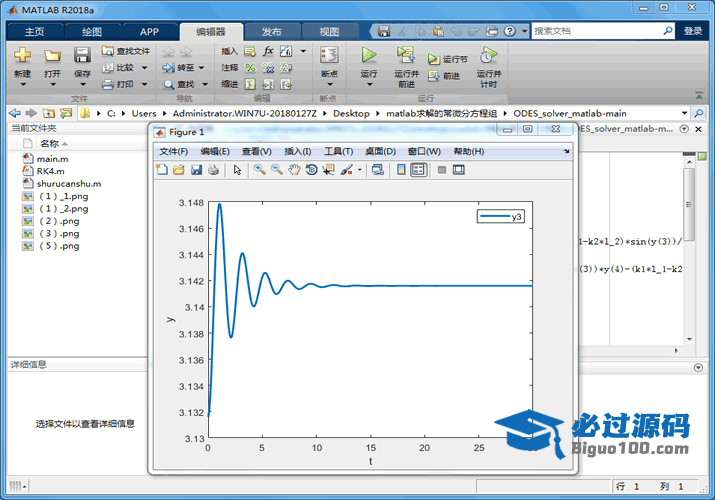
Task: Click the help question mark icon
Action: [510, 31]
